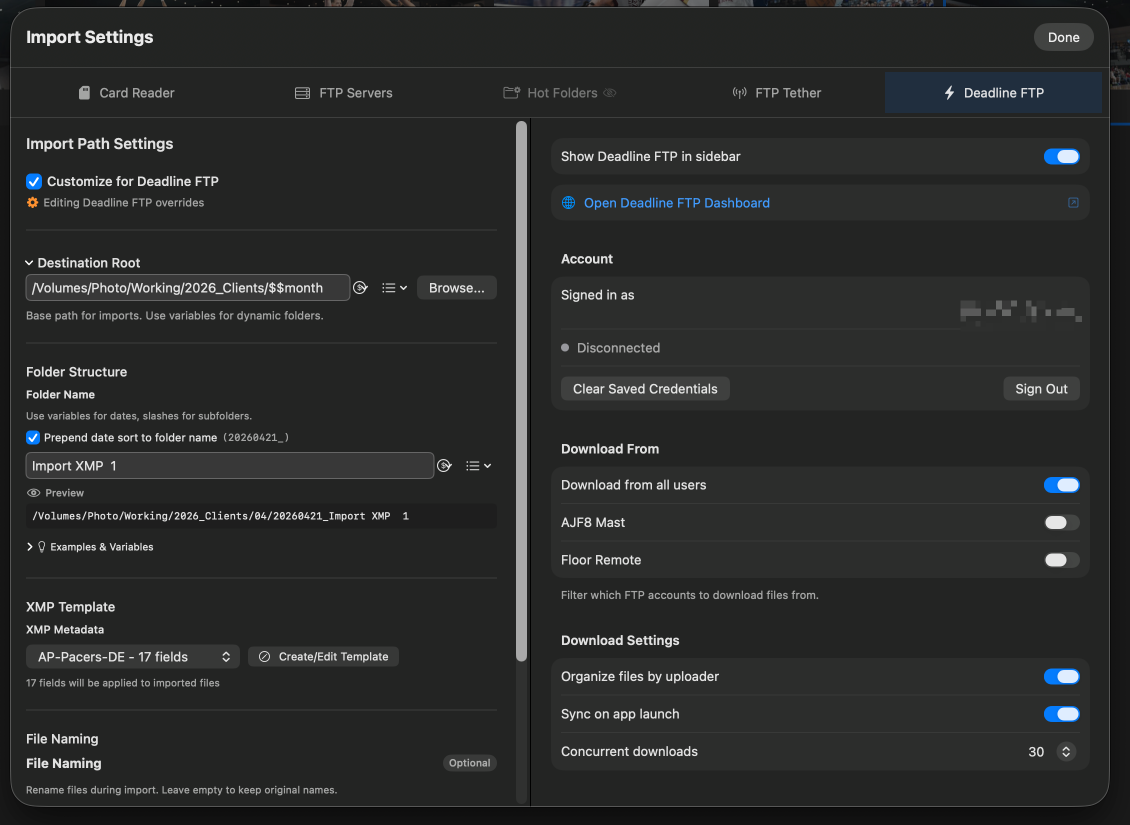Click the FTP Servers server icon
This screenshot has height=825, width=1130.
(x=303, y=93)
